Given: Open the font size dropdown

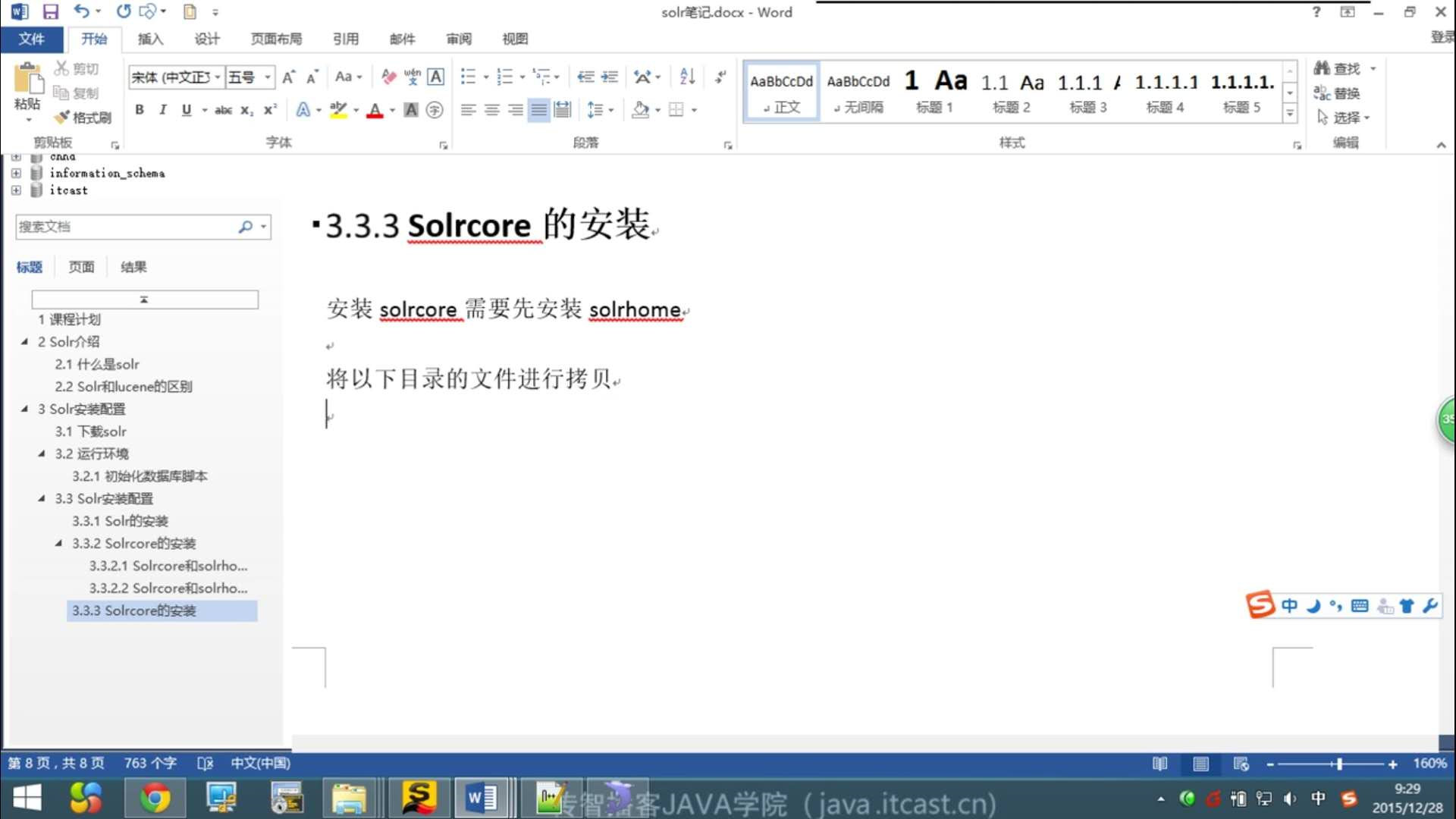Looking at the screenshot, I should [268, 77].
